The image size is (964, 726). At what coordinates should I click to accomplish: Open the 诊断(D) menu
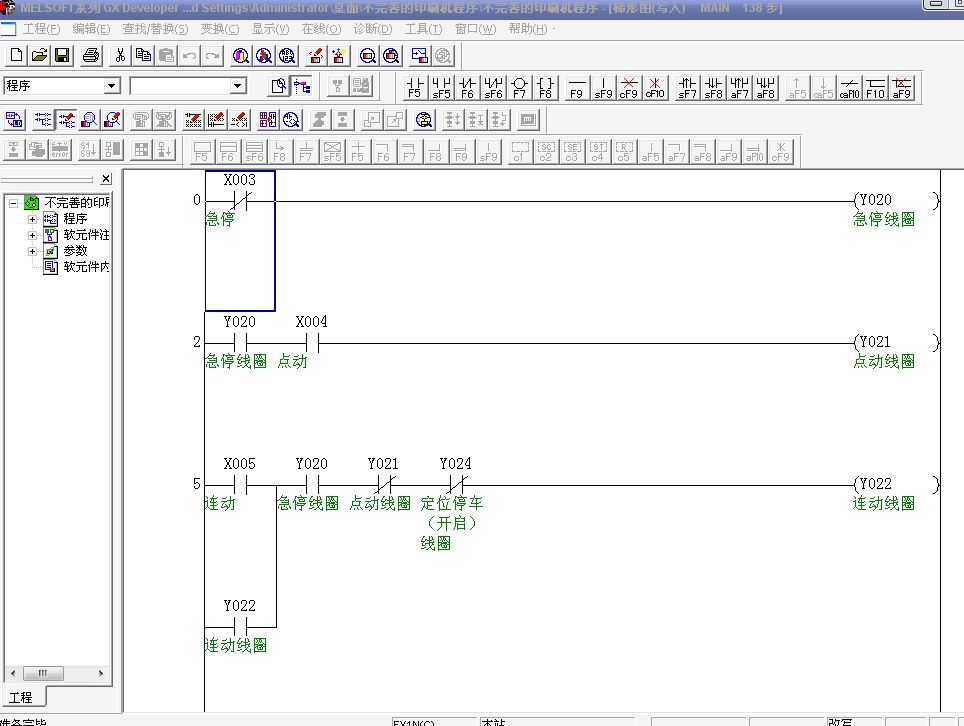373,29
